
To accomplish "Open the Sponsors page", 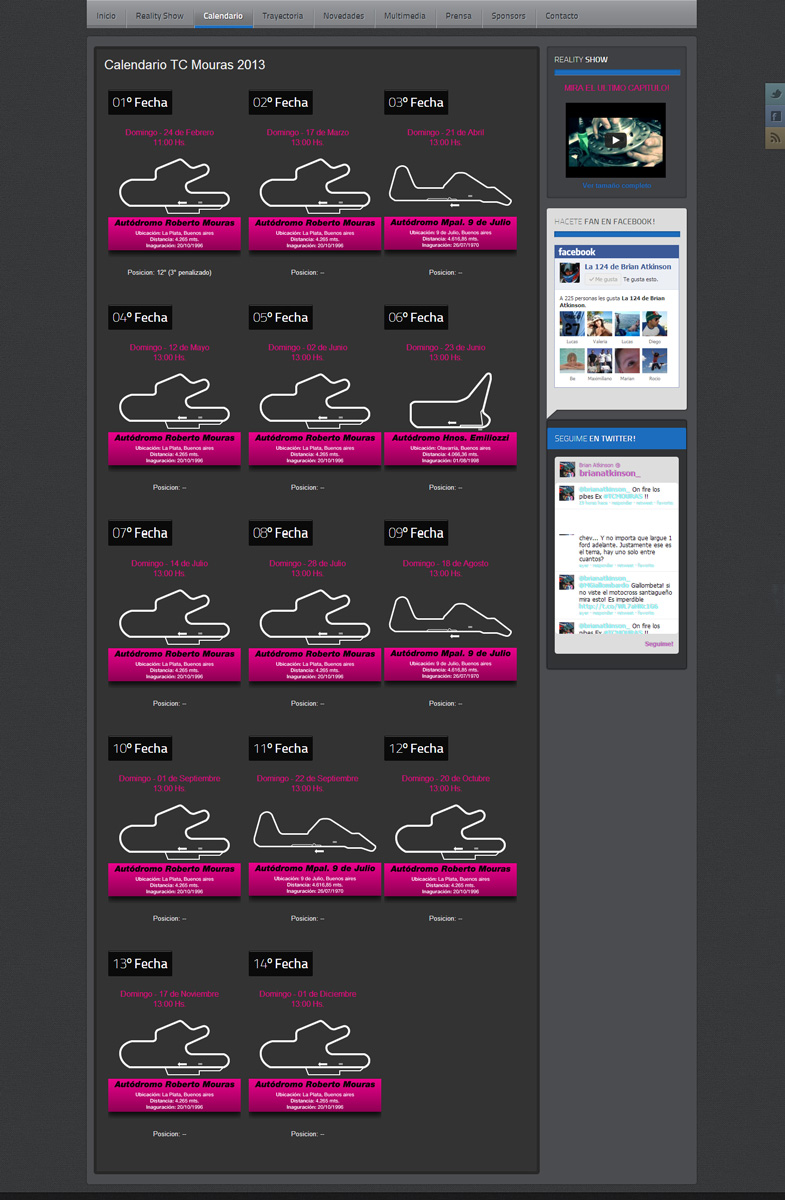I will (x=508, y=16).
